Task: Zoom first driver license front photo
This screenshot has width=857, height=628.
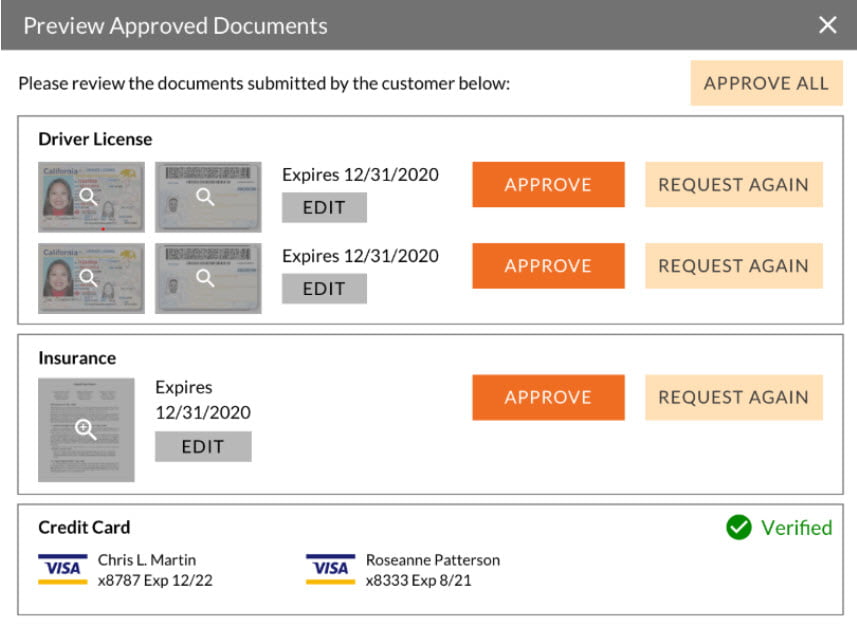Action: coord(91,197)
